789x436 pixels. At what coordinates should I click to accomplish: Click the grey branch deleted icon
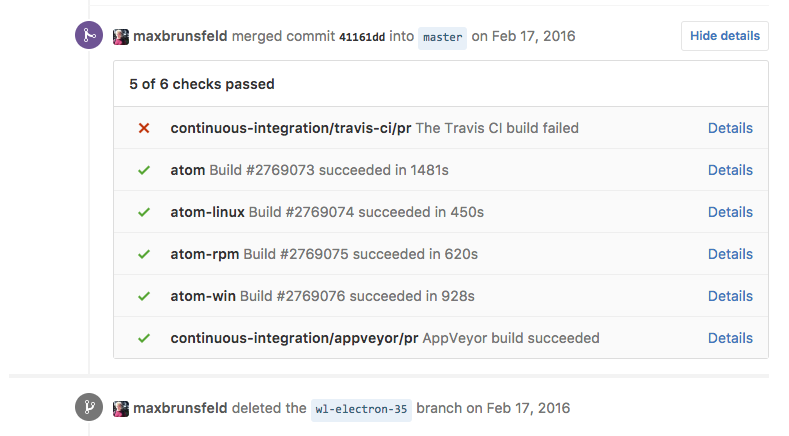pyautogui.click(x=90, y=408)
